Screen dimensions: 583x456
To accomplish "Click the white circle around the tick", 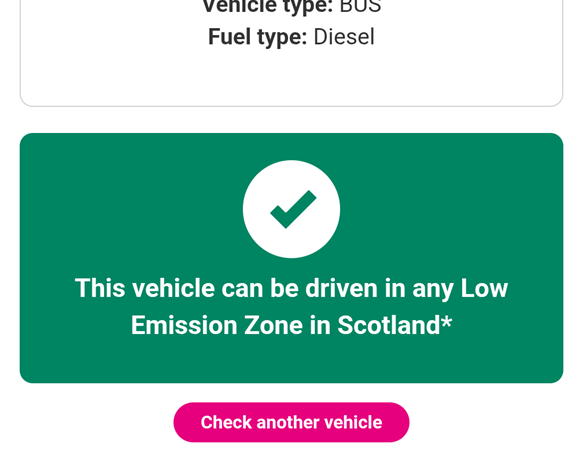I will point(292,209).
